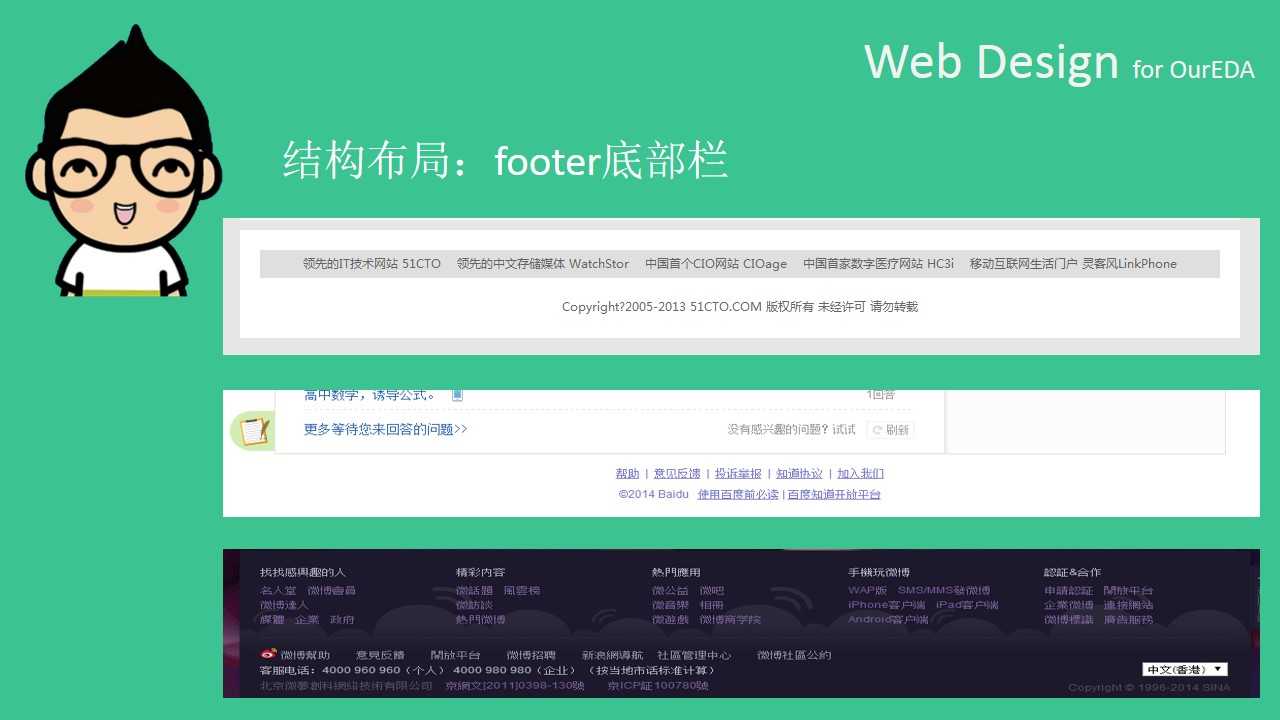Screen dimensions: 1280x720
Task: Open the 知道协议 link
Action: 799,474
